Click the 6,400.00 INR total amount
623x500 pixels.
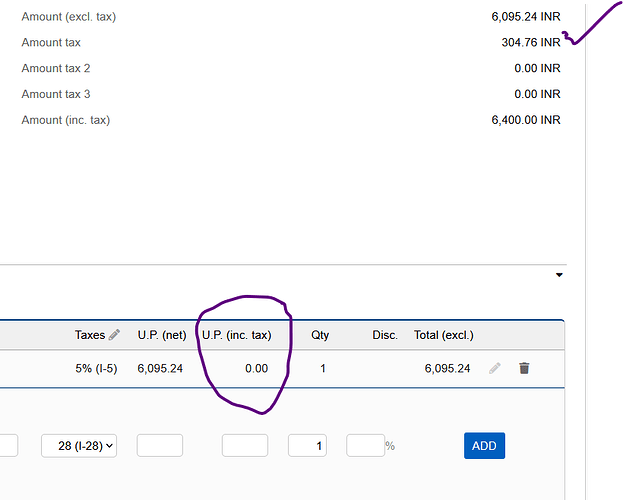[525, 120]
